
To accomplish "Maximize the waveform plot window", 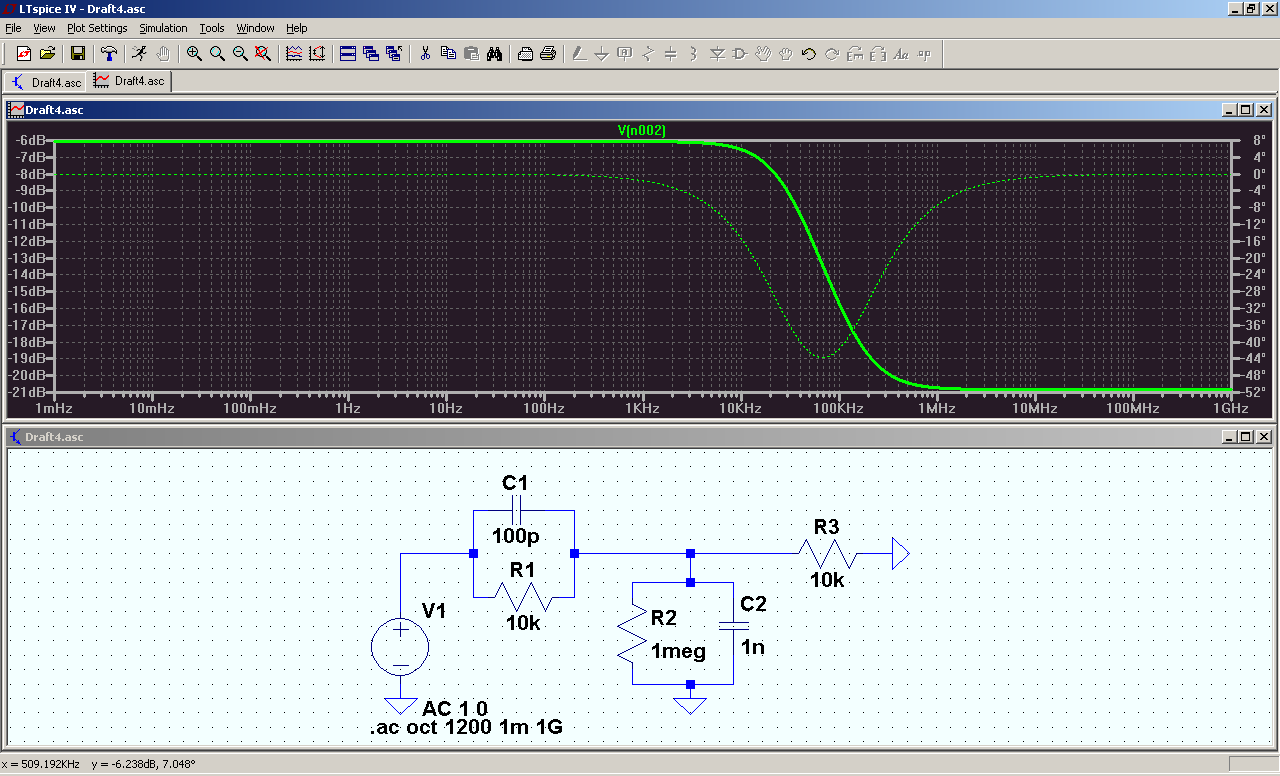I will pyautogui.click(x=1246, y=110).
